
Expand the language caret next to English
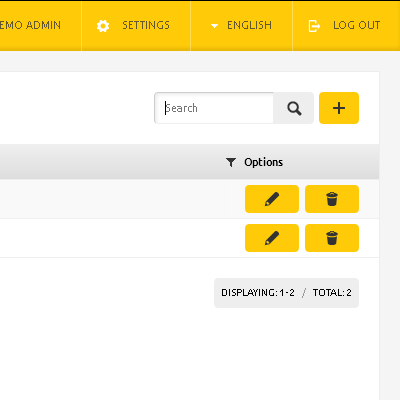click(x=214, y=26)
